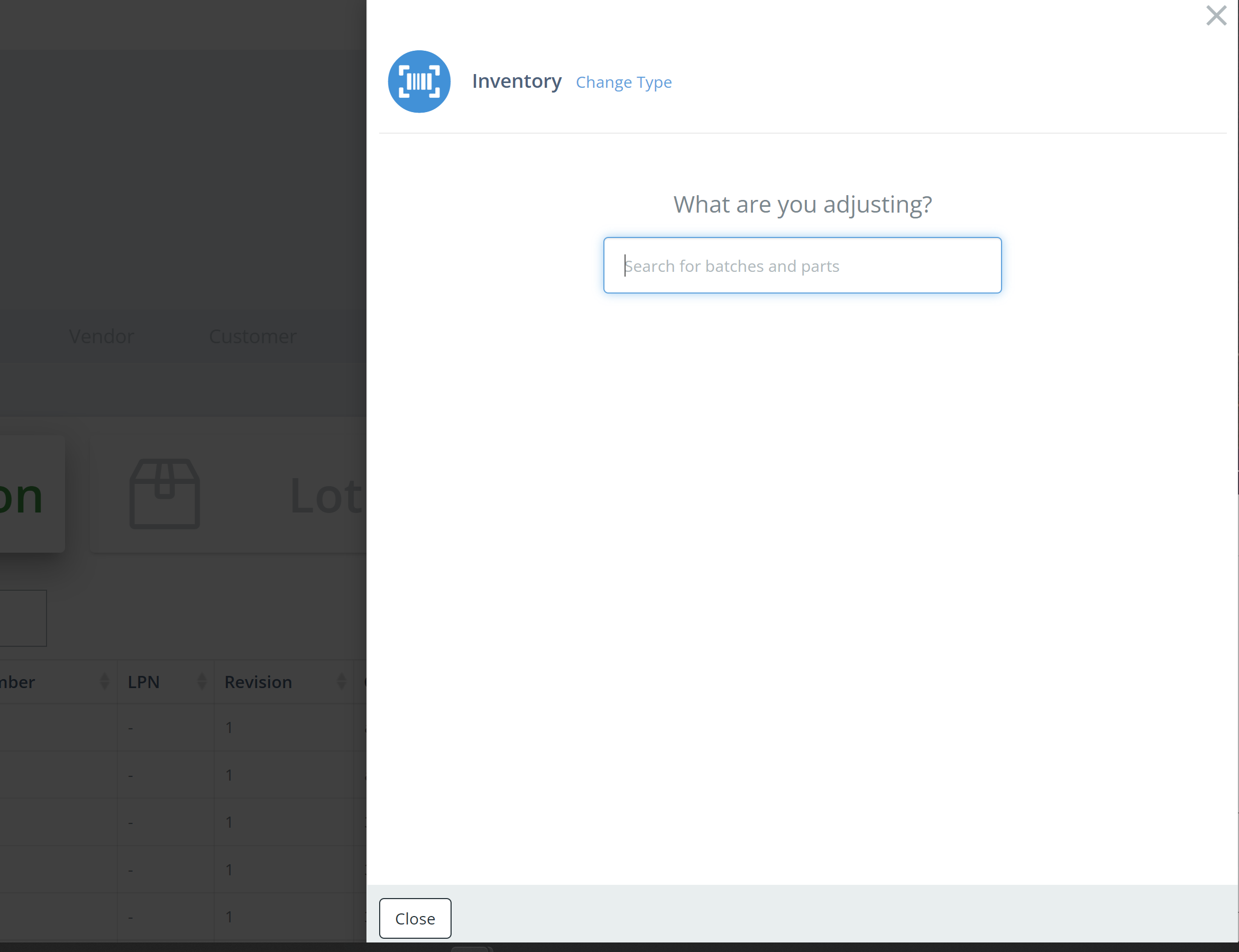This screenshot has width=1239, height=952.
Task: Click the blue Inventory barcode scanner icon
Action: click(419, 81)
